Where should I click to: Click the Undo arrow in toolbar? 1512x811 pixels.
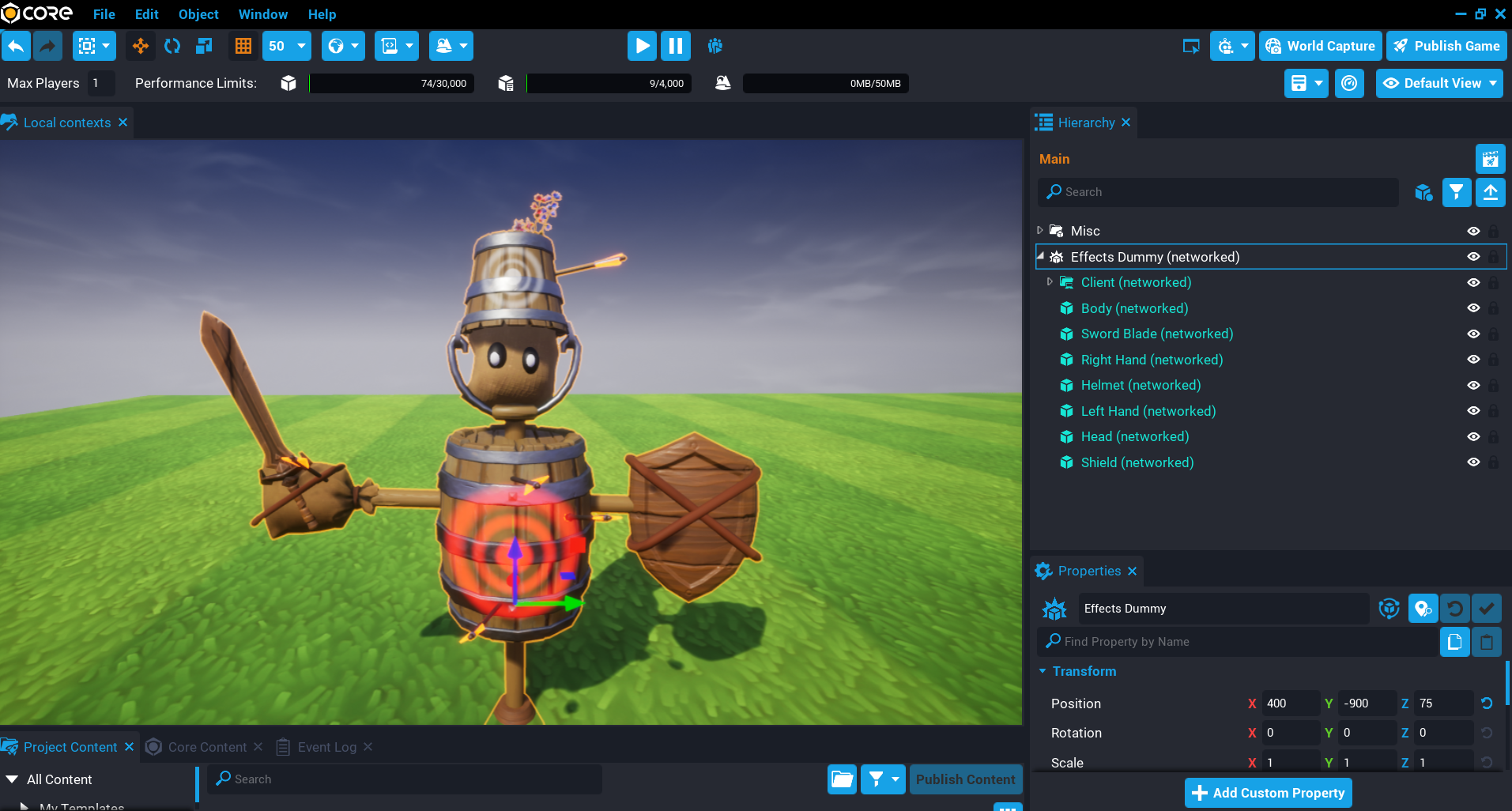pos(16,46)
